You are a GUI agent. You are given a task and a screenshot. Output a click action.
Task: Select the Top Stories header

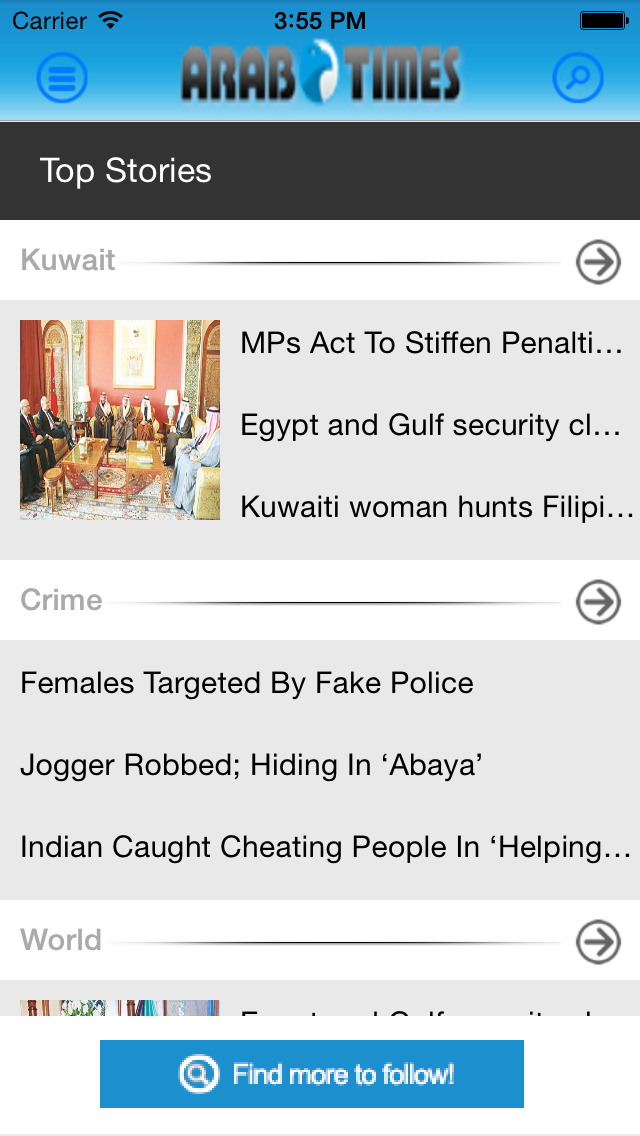(126, 171)
